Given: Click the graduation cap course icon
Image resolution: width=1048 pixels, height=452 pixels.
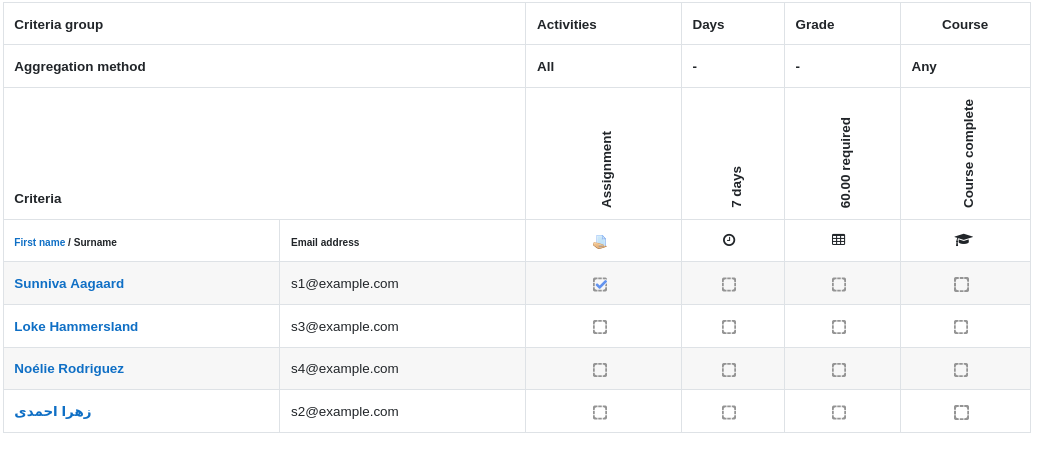Looking at the screenshot, I should click(x=963, y=239).
